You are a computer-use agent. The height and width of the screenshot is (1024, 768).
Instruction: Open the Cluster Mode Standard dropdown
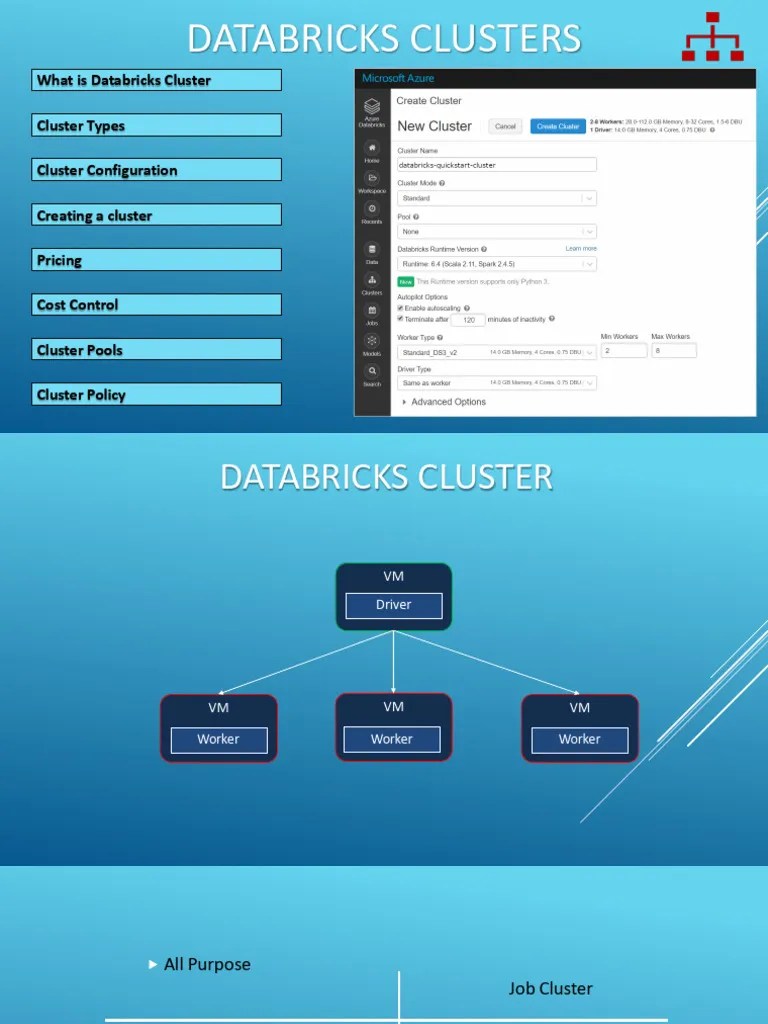coord(496,198)
